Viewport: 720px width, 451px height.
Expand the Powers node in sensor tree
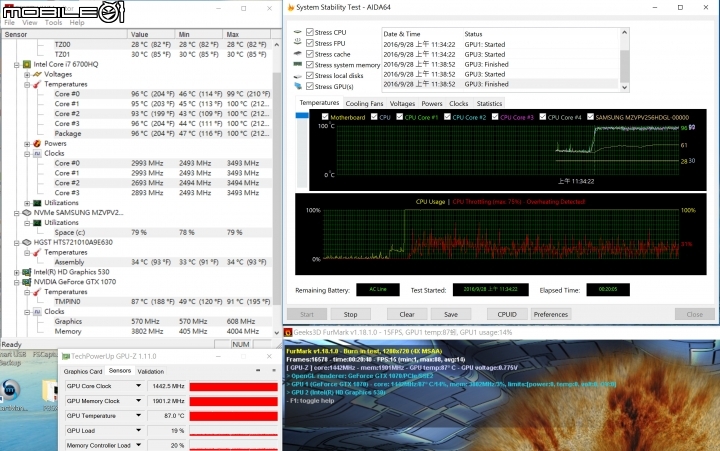tap(27, 144)
